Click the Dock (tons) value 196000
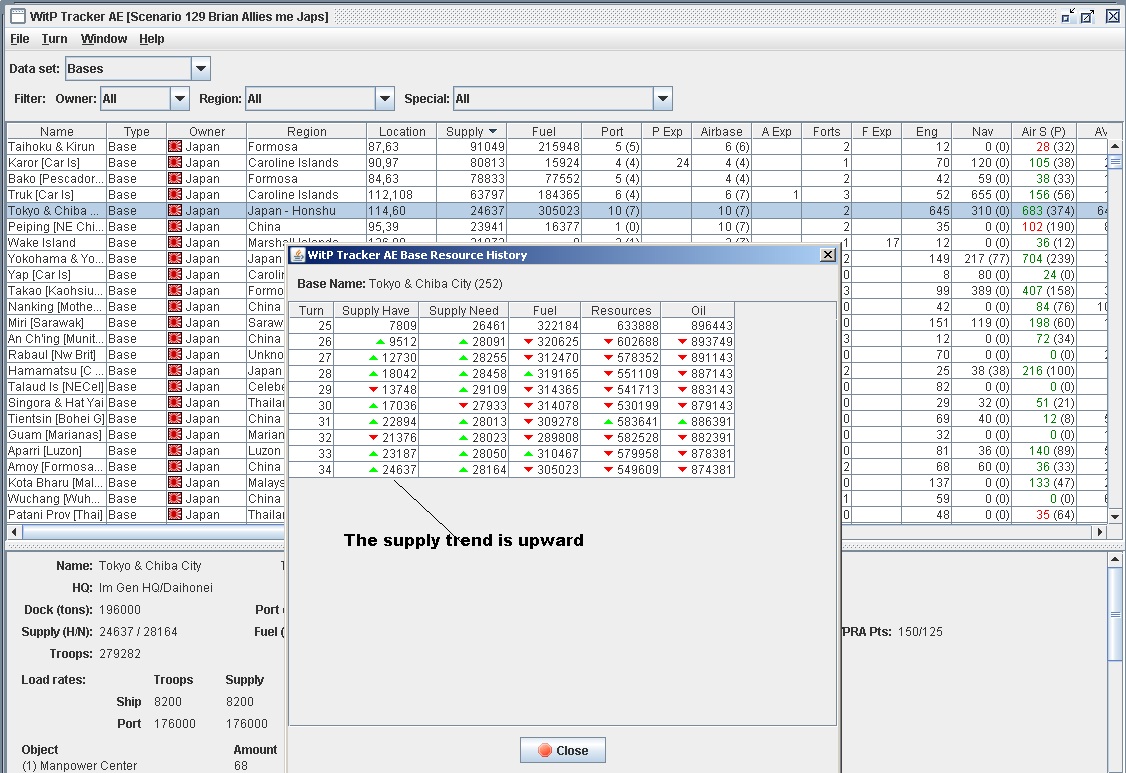Viewport: 1126px width, 773px height. [120, 609]
